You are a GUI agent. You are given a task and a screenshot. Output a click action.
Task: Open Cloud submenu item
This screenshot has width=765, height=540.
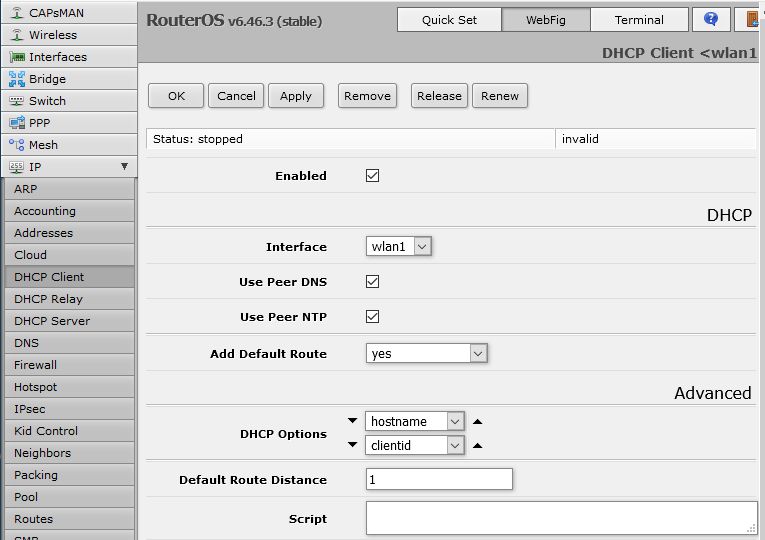click(x=70, y=255)
